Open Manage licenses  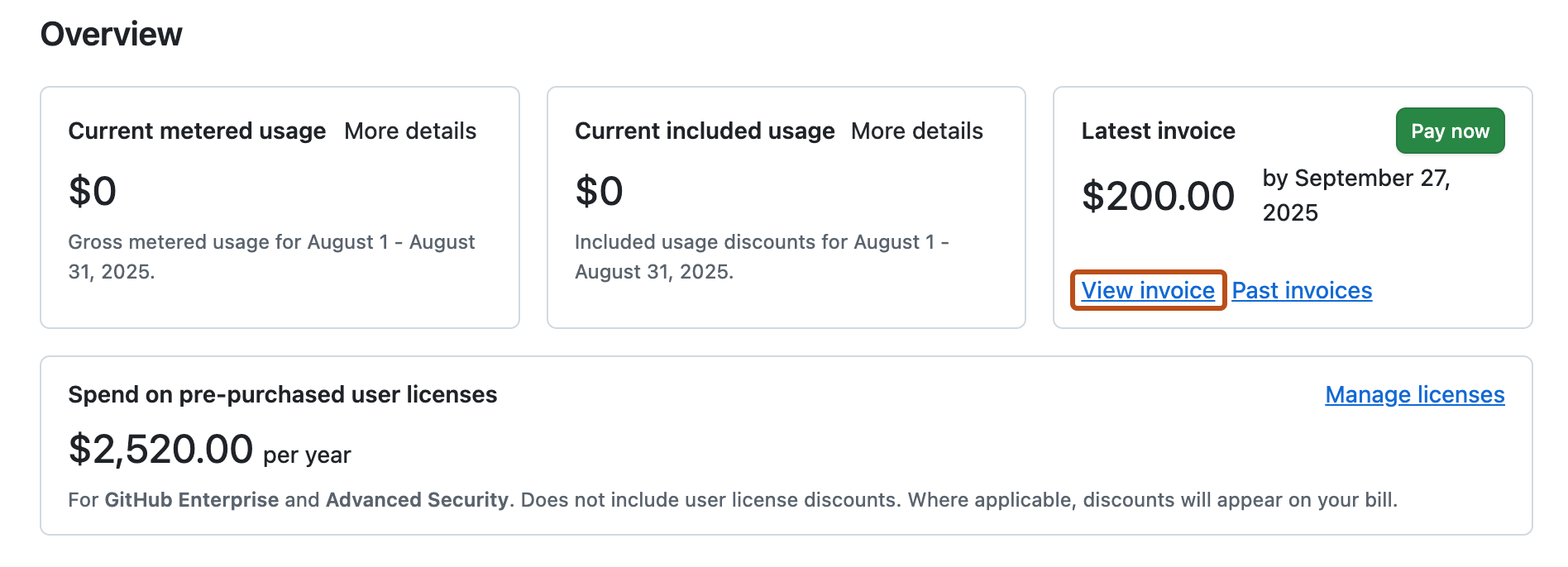(x=1414, y=395)
